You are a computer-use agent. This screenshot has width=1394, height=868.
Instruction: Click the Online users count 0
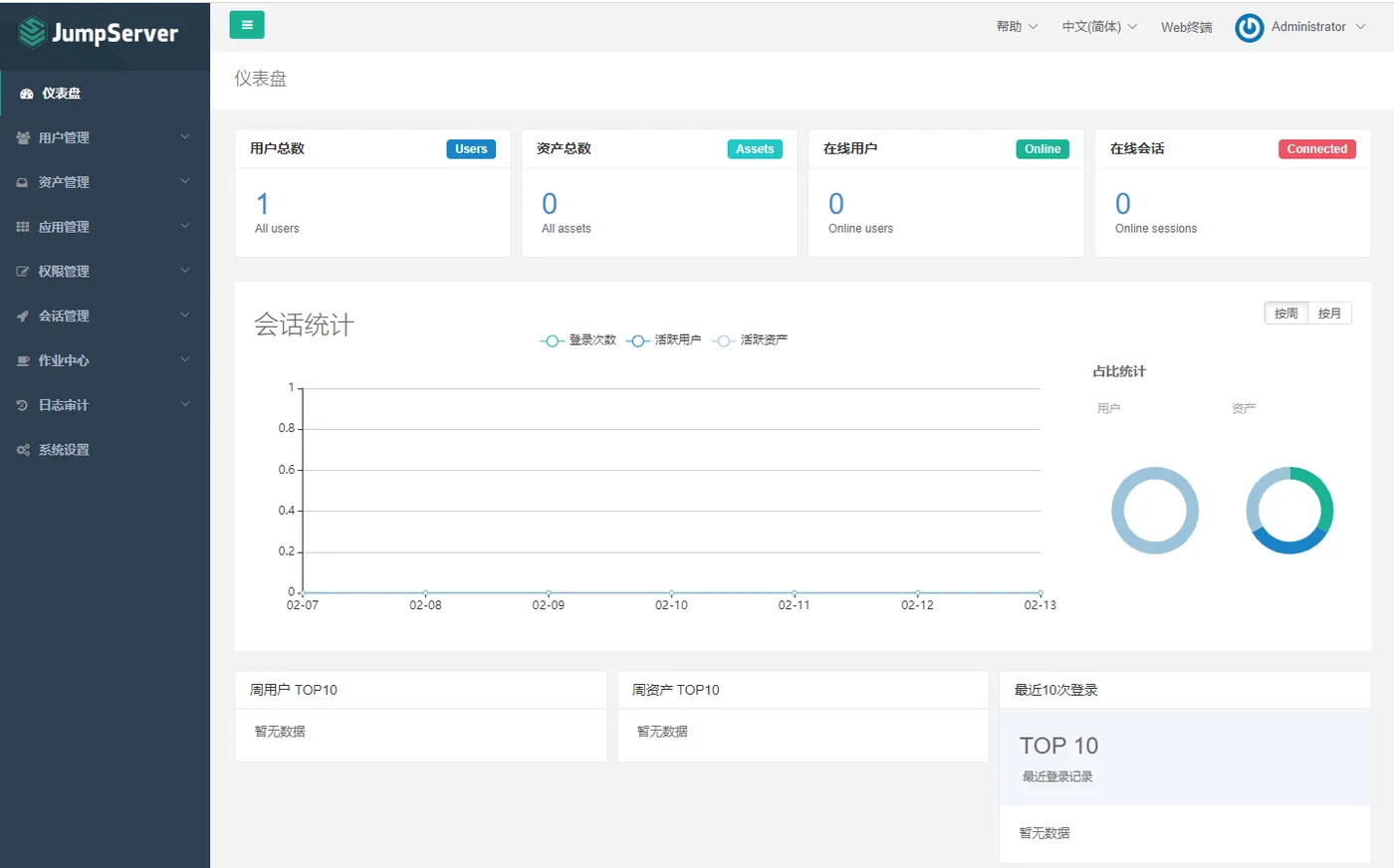836,204
